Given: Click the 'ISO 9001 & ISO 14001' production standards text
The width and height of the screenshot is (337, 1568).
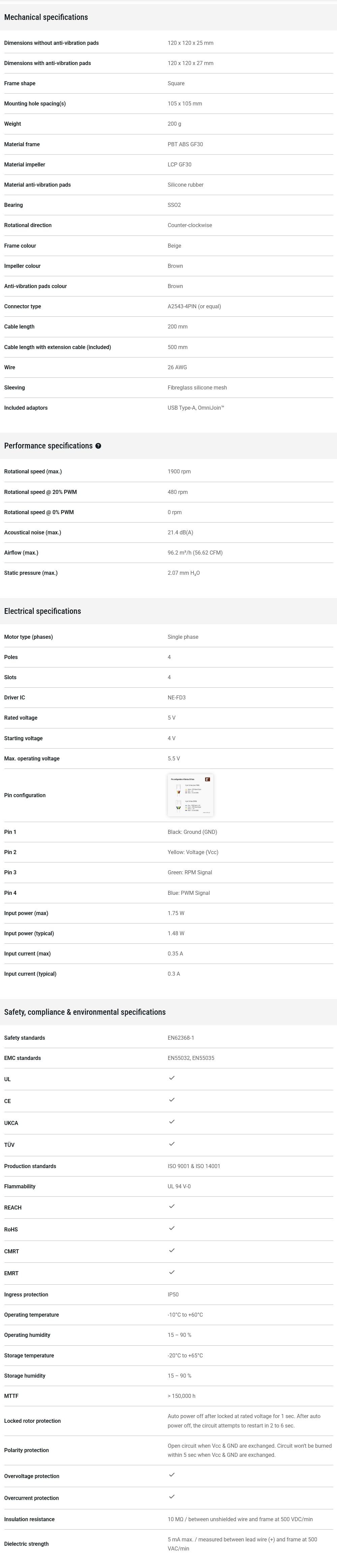Looking at the screenshot, I should (194, 1166).
